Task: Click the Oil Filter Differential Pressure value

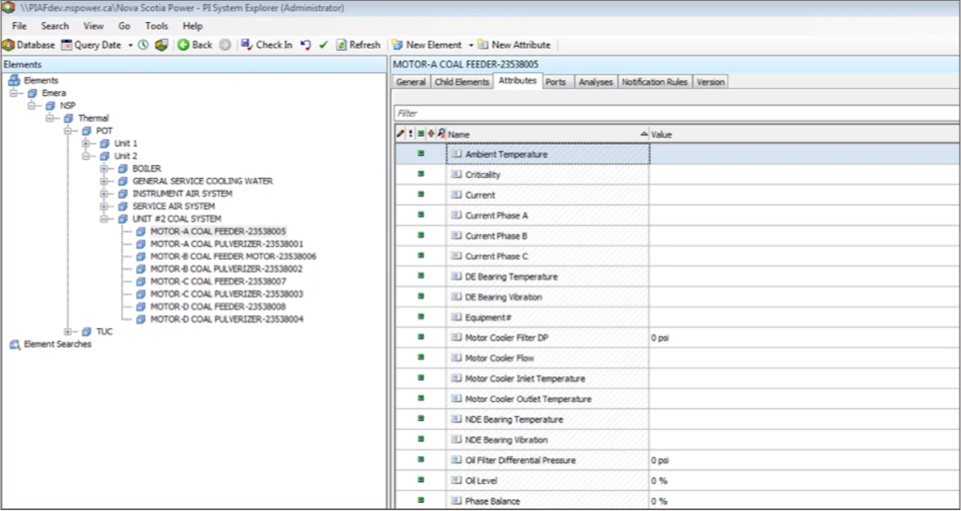Action: click(x=659, y=460)
